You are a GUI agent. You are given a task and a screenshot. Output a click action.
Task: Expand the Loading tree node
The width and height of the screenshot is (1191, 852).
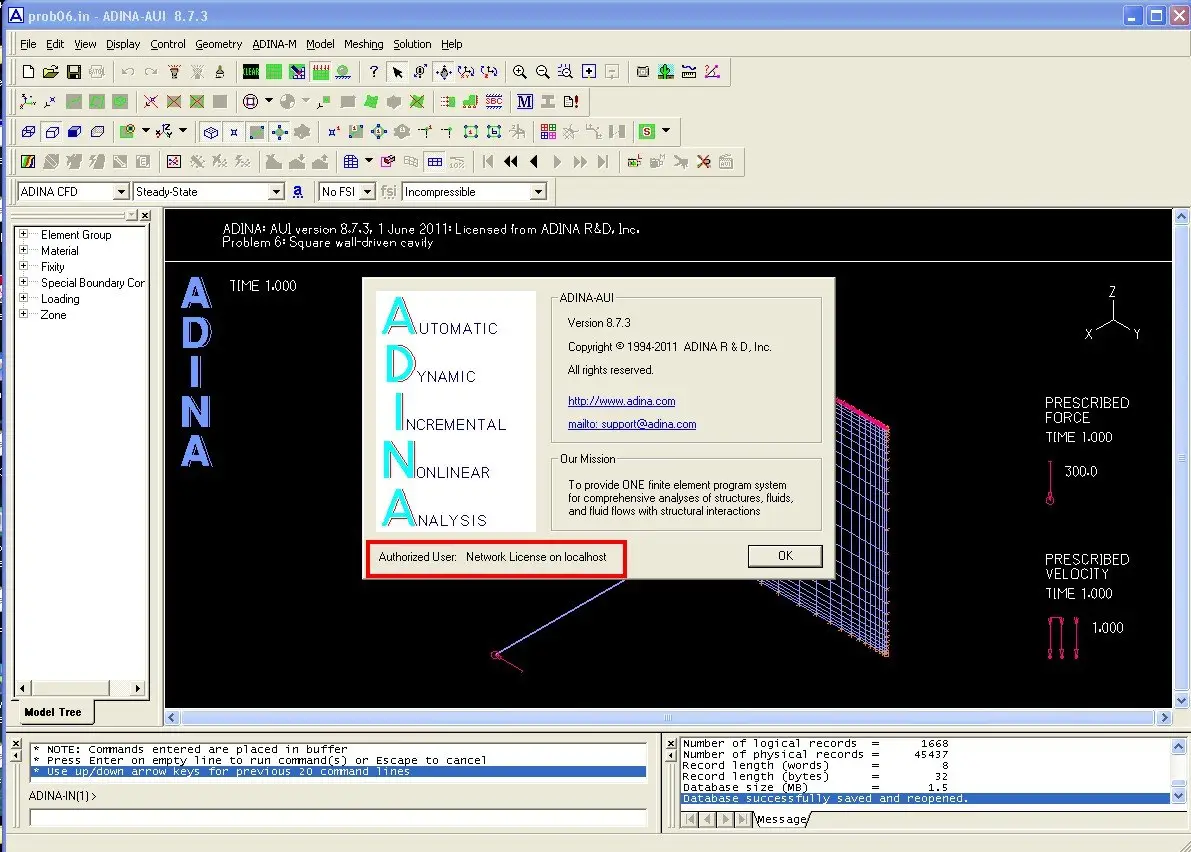[23, 299]
